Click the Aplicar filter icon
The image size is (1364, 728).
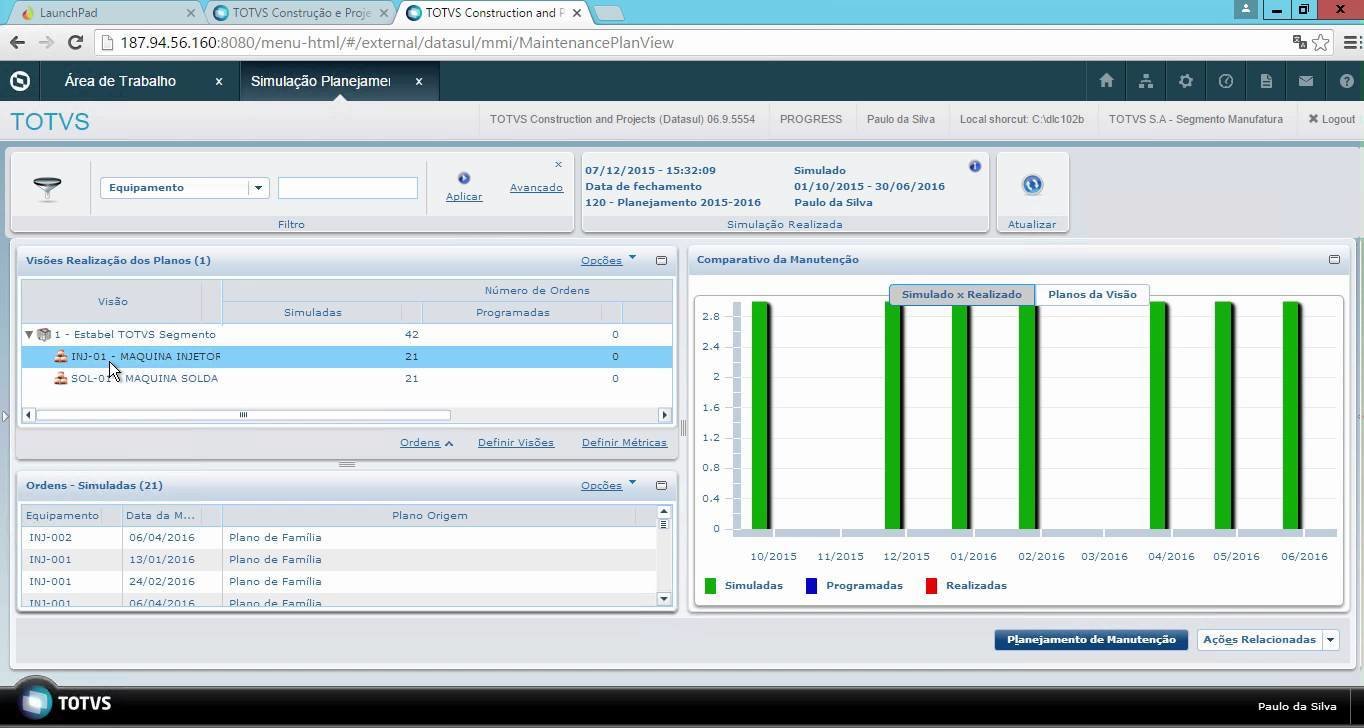click(464, 178)
